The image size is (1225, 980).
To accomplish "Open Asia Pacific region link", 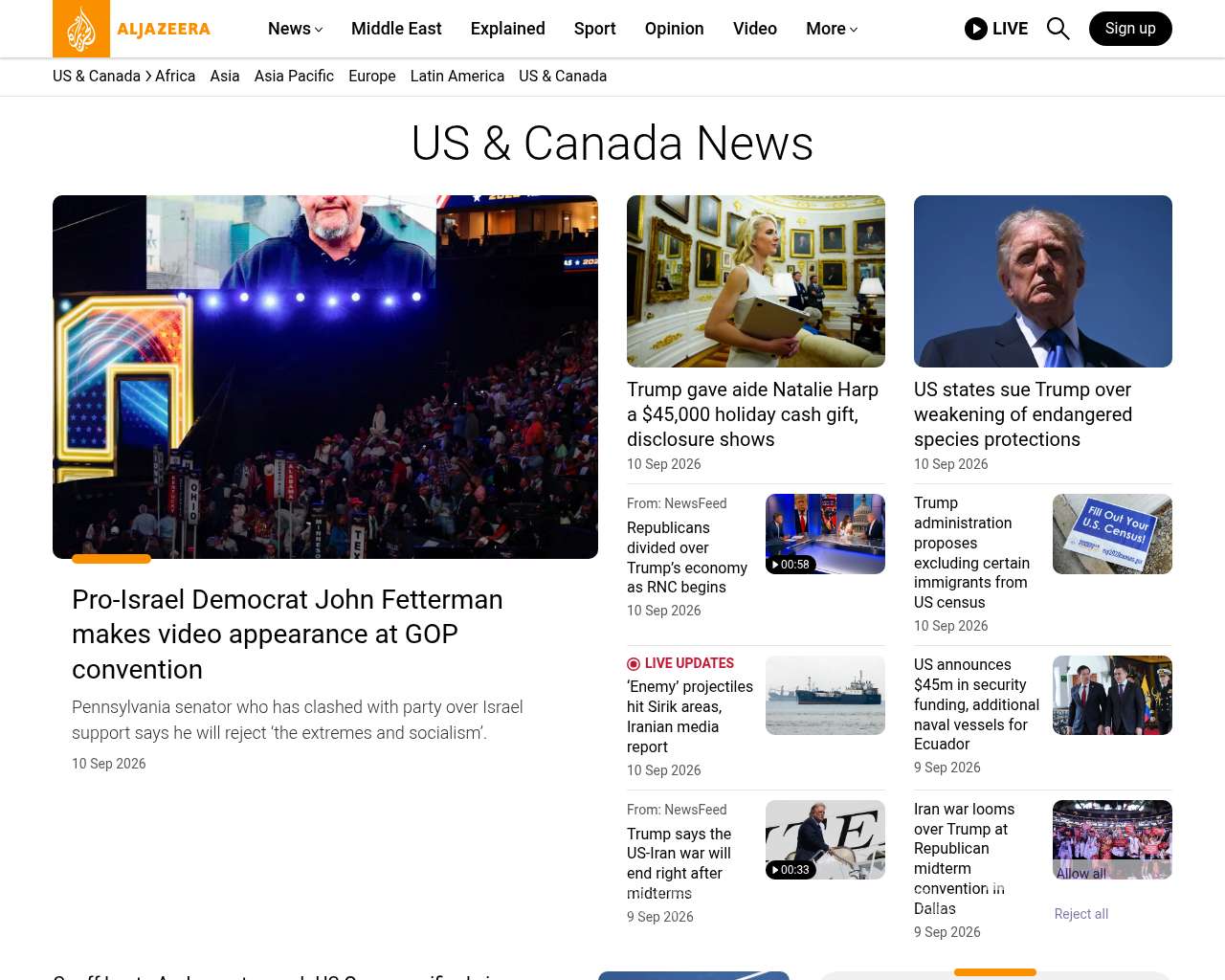I will click(x=294, y=76).
